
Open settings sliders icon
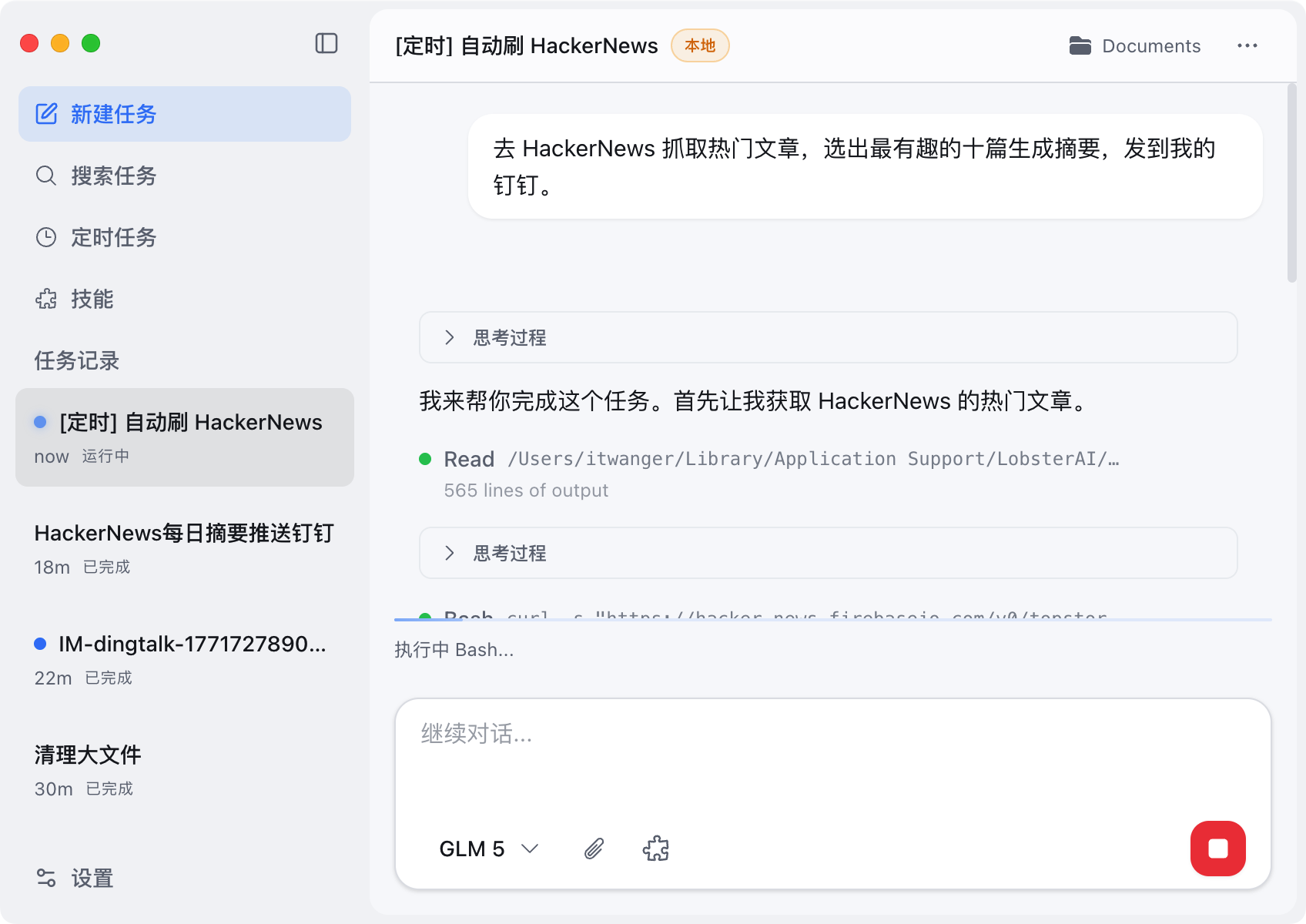point(46,878)
